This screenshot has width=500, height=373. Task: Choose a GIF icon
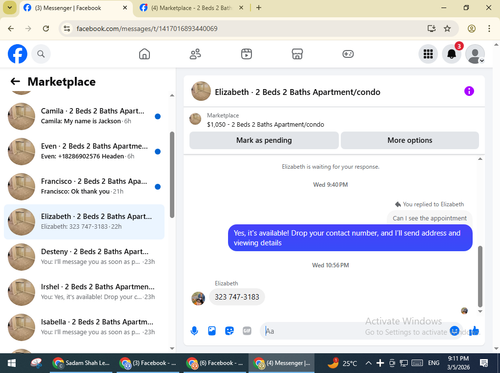pyautogui.click(x=247, y=331)
